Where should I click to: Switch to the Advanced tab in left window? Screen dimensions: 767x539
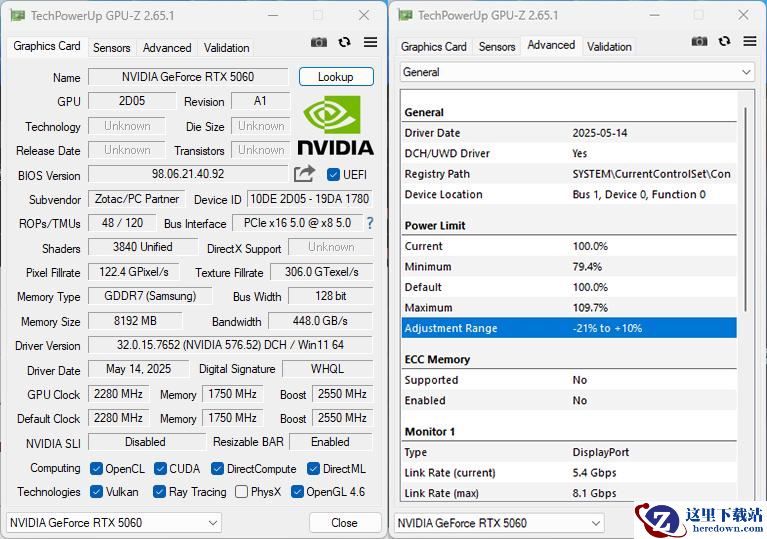pyautogui.click(x=167, y=47)
